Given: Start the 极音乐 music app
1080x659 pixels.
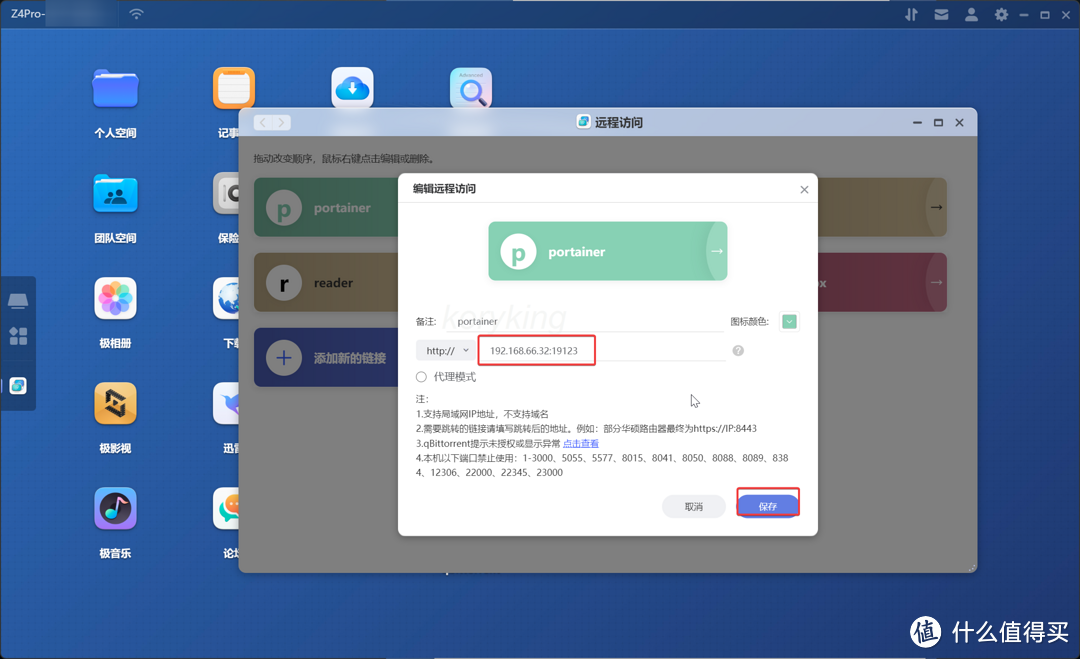Looking at the screenshot, I should pyautogui.click(x=115, y=508).
